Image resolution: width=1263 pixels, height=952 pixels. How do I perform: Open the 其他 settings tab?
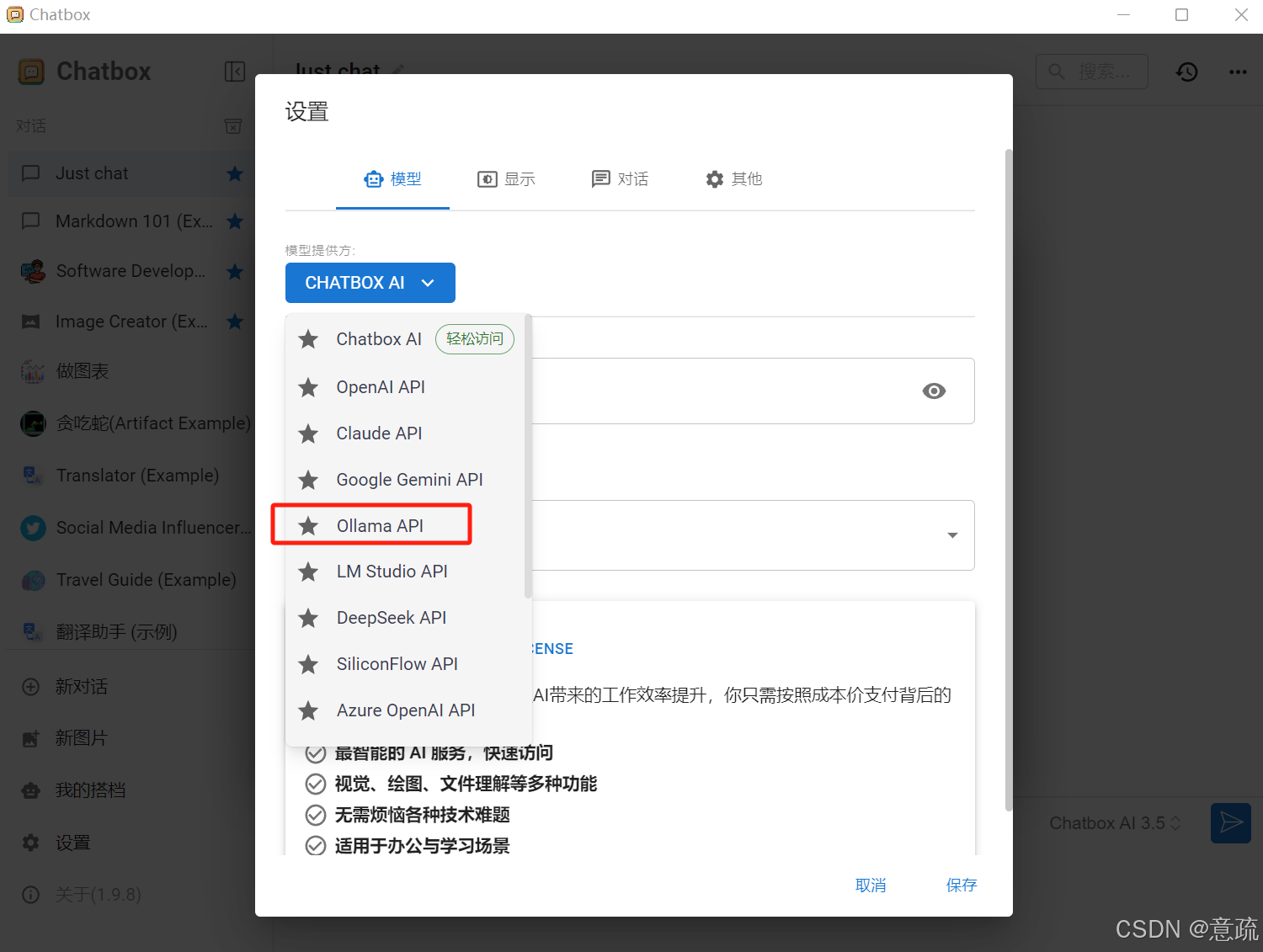click(x=733, y=178)
